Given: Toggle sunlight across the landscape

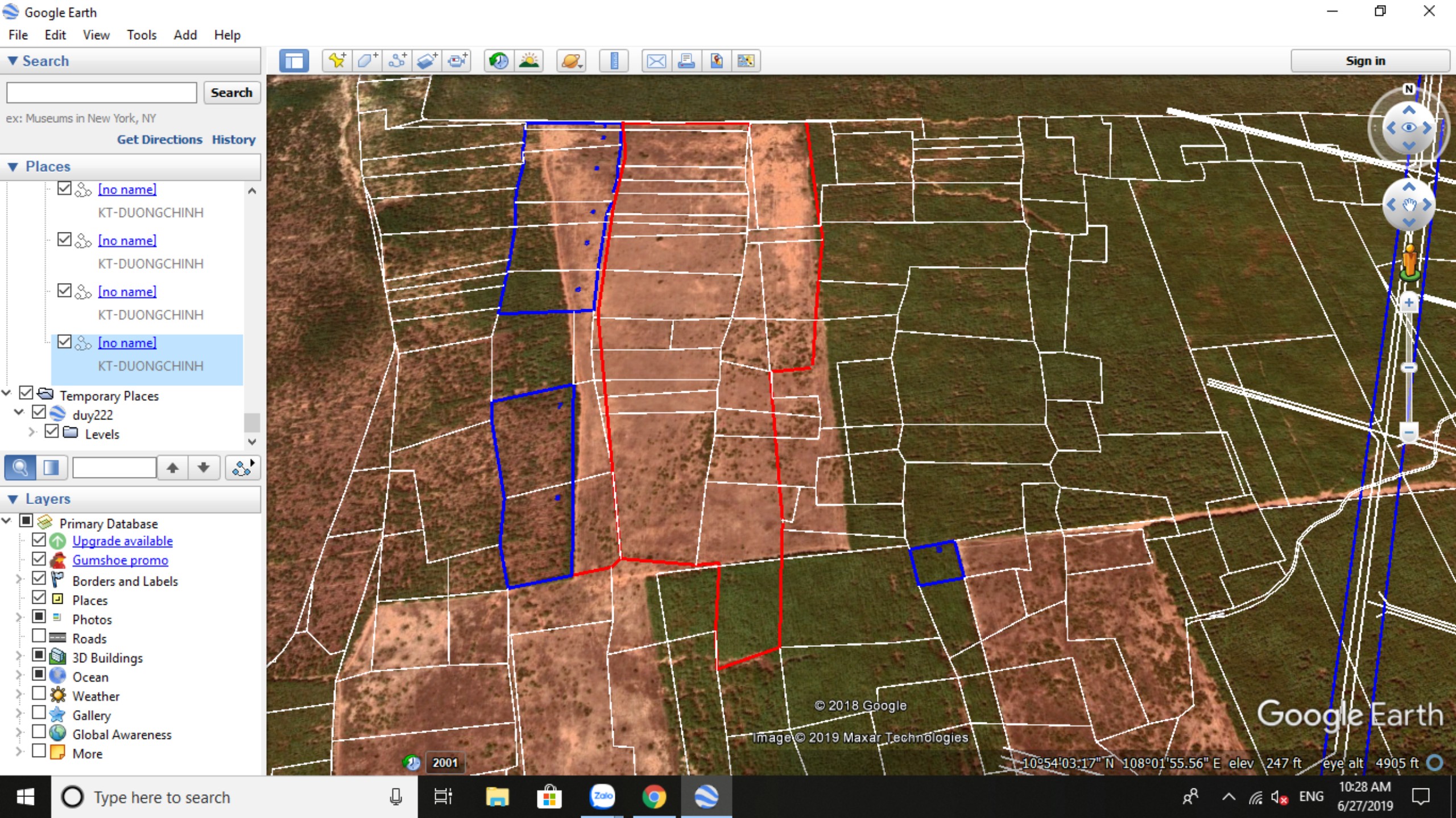Looking at the screenshot, I should (529, 61).
